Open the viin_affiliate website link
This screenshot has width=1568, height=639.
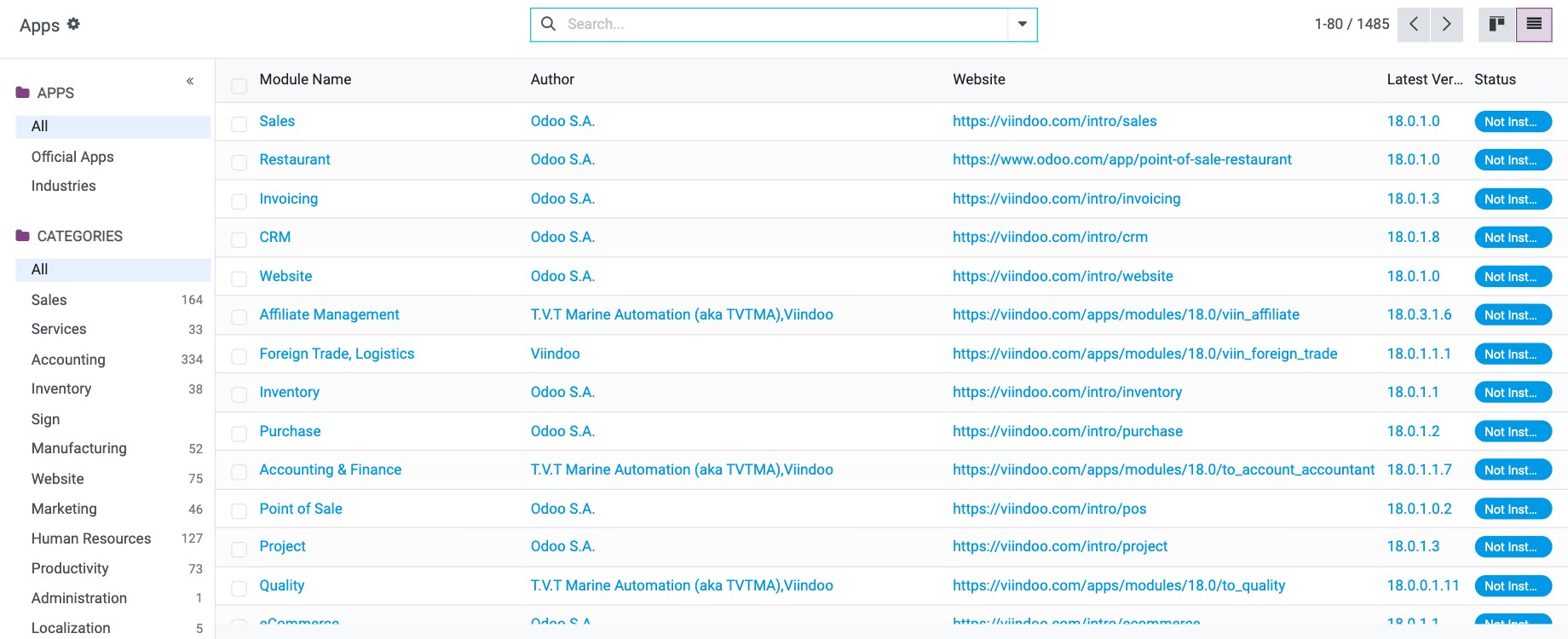1126,314
